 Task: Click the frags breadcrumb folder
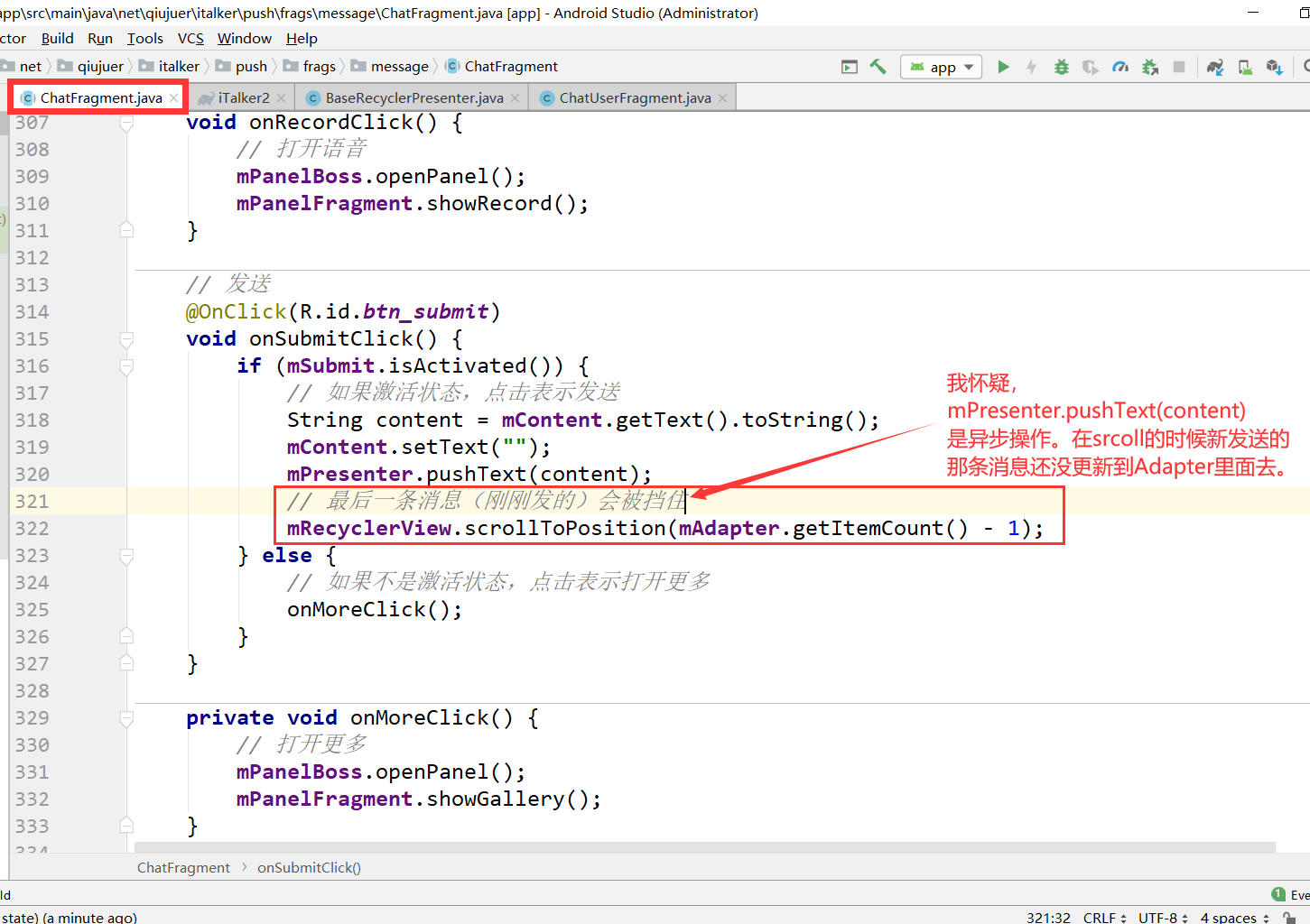309,67
